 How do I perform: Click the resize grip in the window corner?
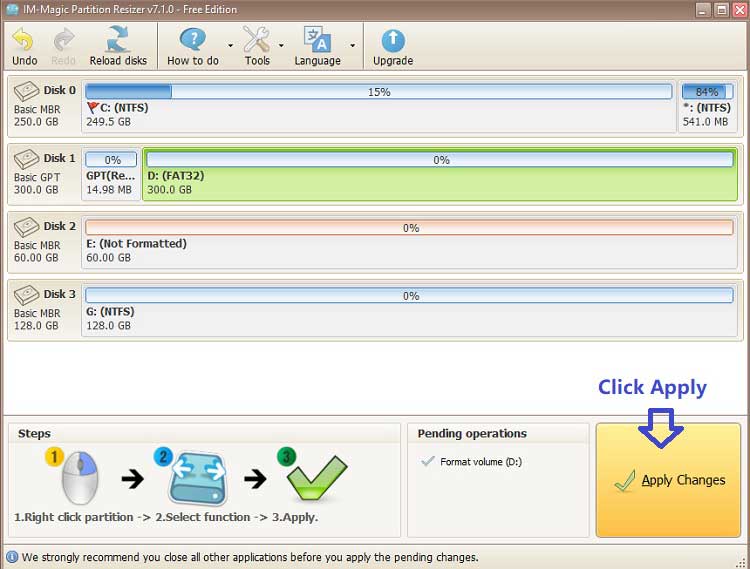742,562
